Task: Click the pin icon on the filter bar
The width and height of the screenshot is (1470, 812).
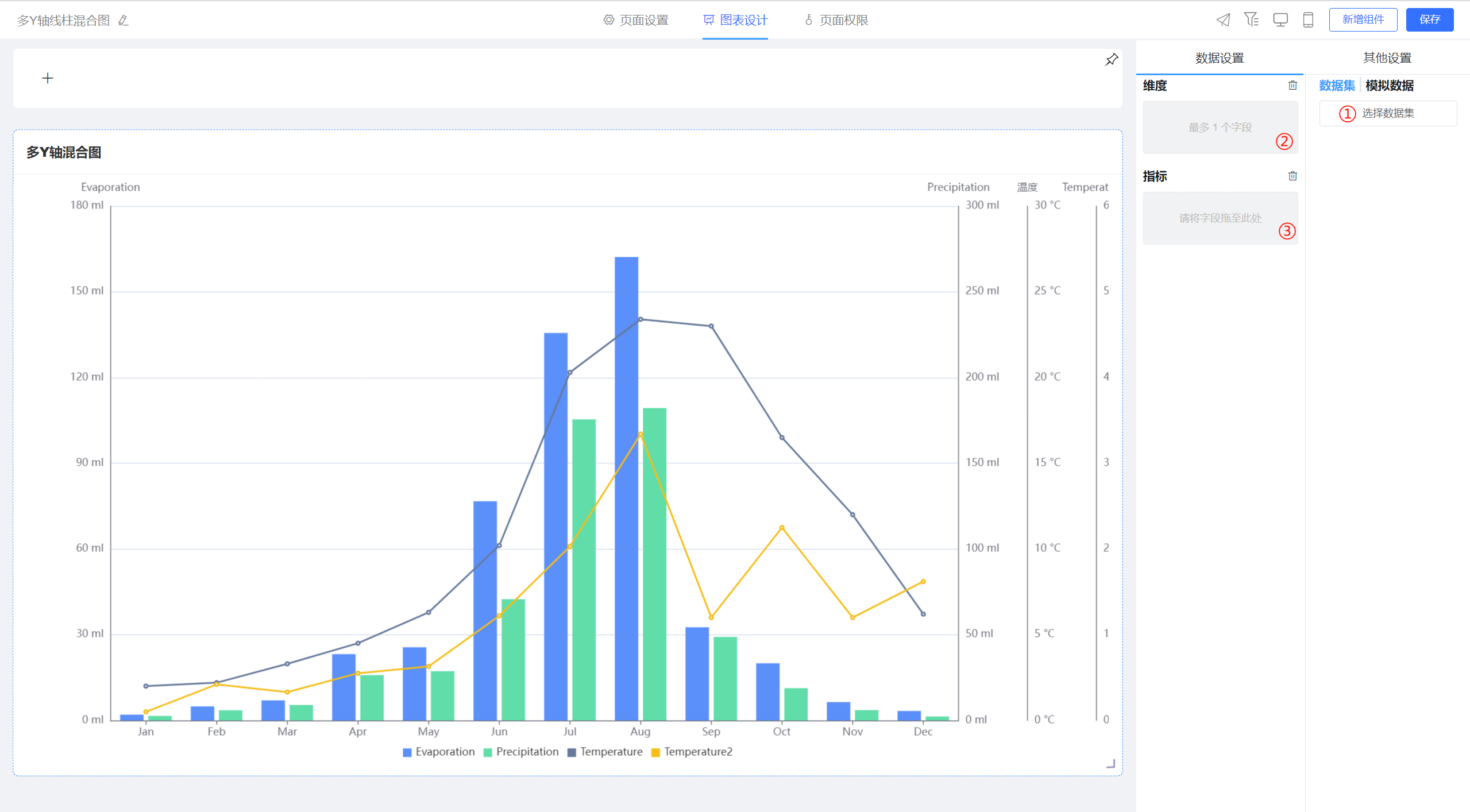Action: 1112,60
